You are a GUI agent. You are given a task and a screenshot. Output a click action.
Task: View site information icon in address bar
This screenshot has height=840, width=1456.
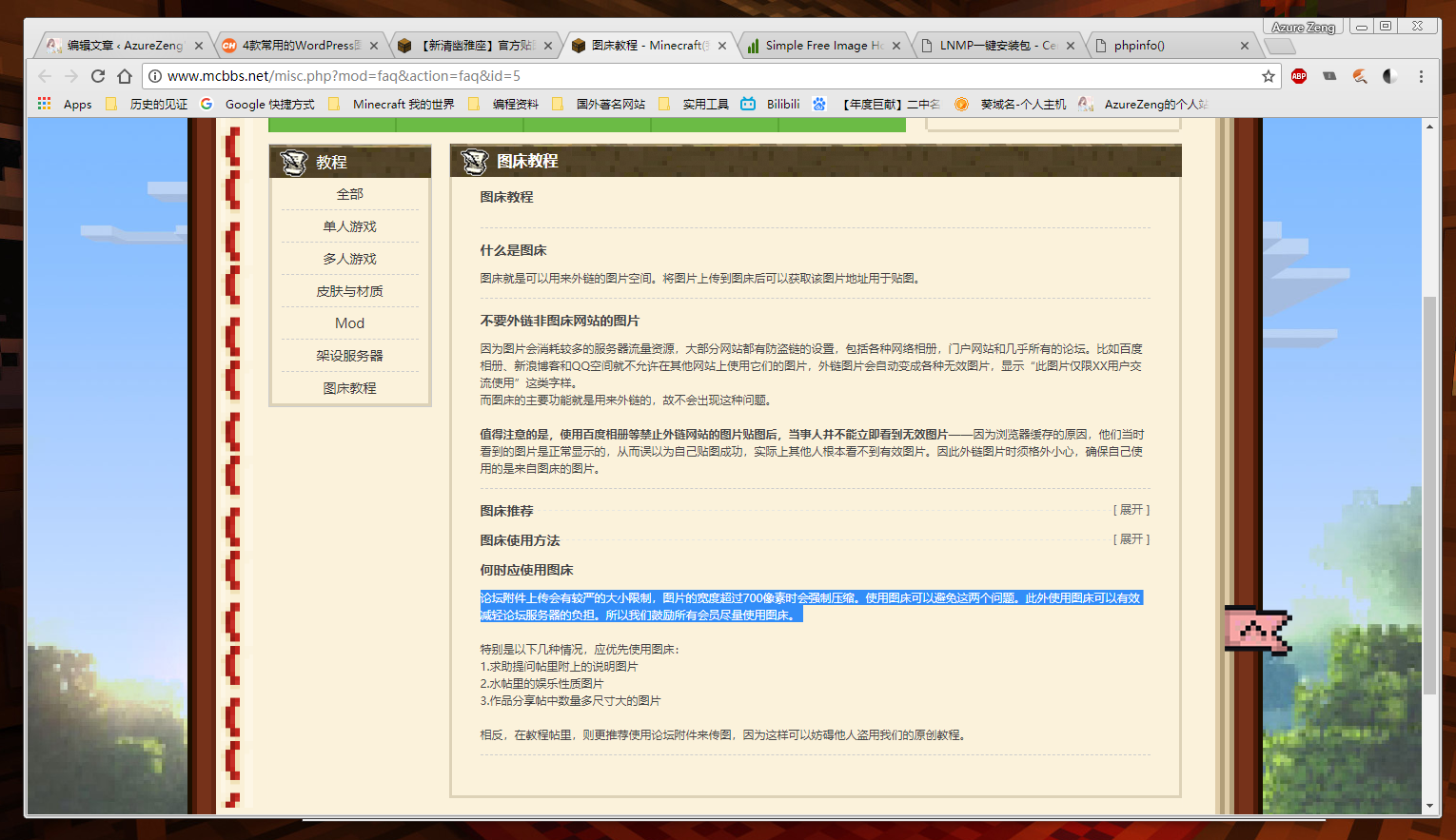click(155, 76)
